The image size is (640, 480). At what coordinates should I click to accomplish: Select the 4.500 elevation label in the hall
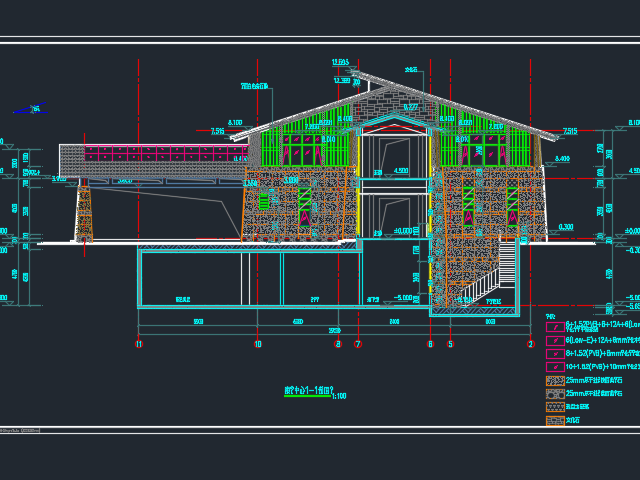click(x=401, y=171)
